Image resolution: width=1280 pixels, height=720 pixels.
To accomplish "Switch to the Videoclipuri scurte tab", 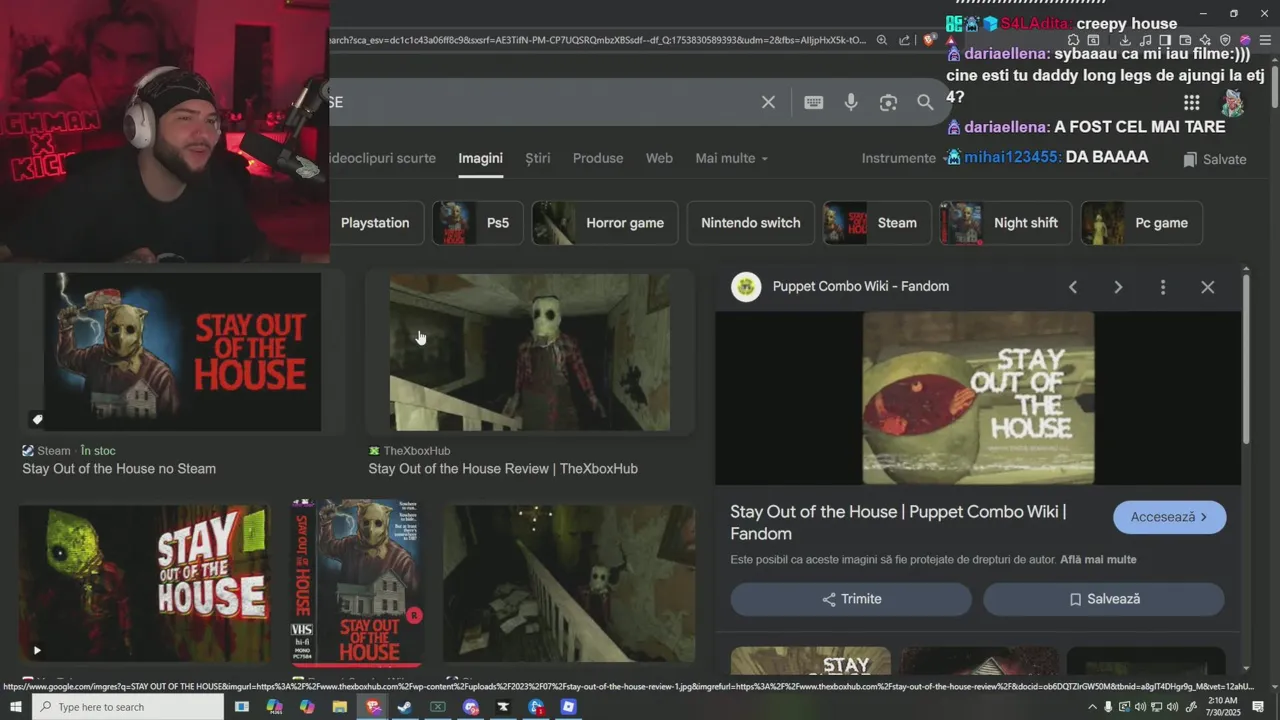I will point(382,158).
